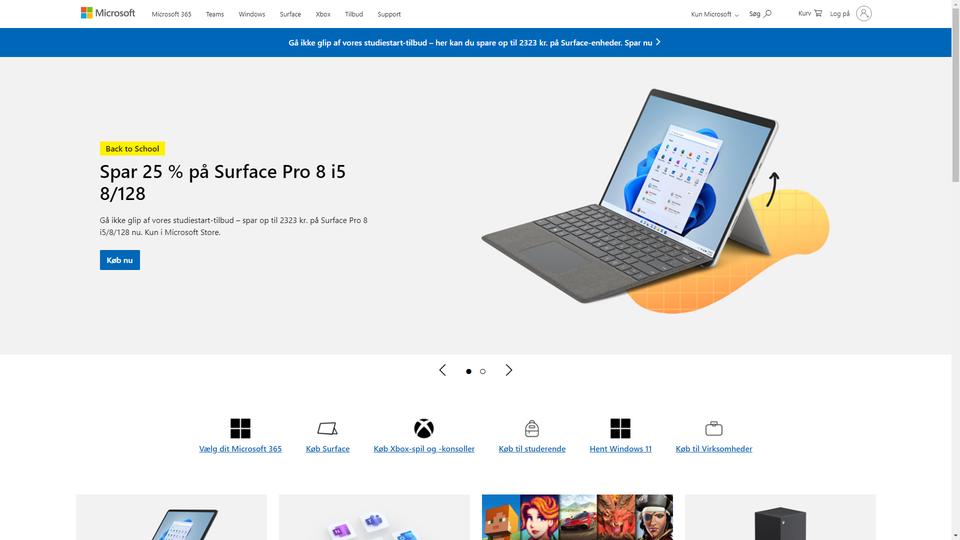Open the Hent Windows 11 link
Viewport: 960px width, 540px height.
(x=620, y=449)
